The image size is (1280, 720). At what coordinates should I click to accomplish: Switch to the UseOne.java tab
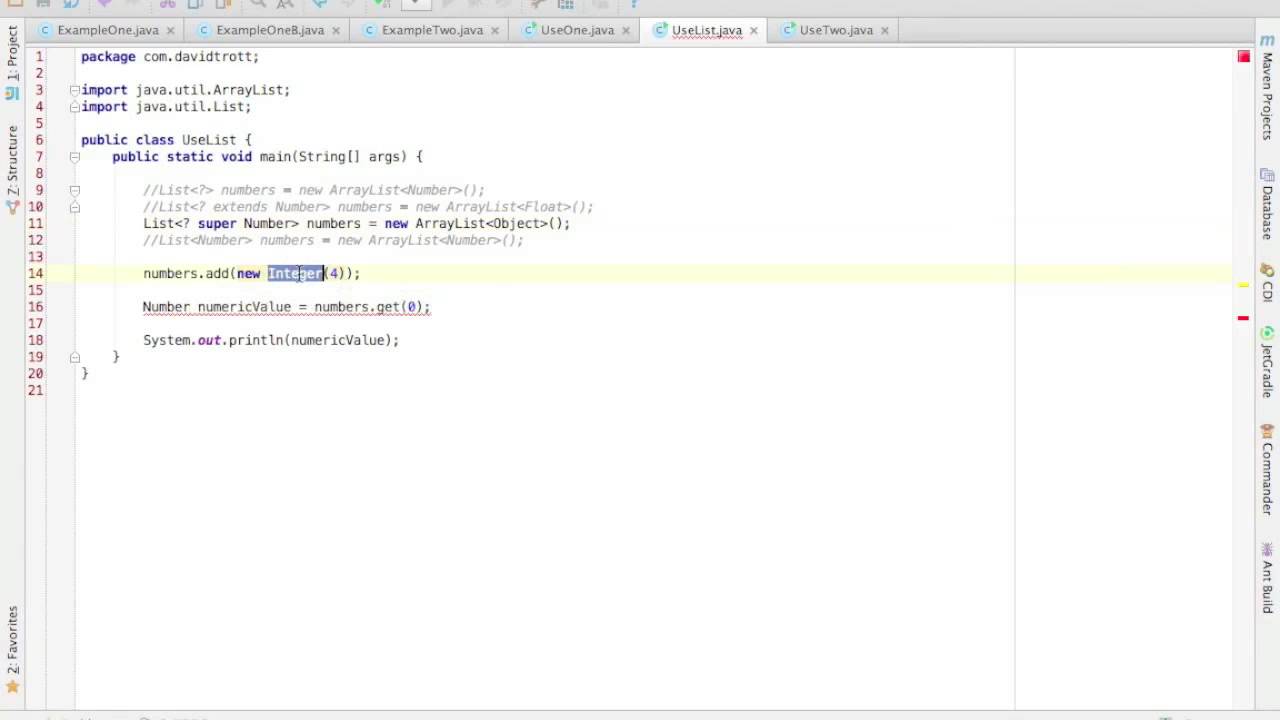577,30
